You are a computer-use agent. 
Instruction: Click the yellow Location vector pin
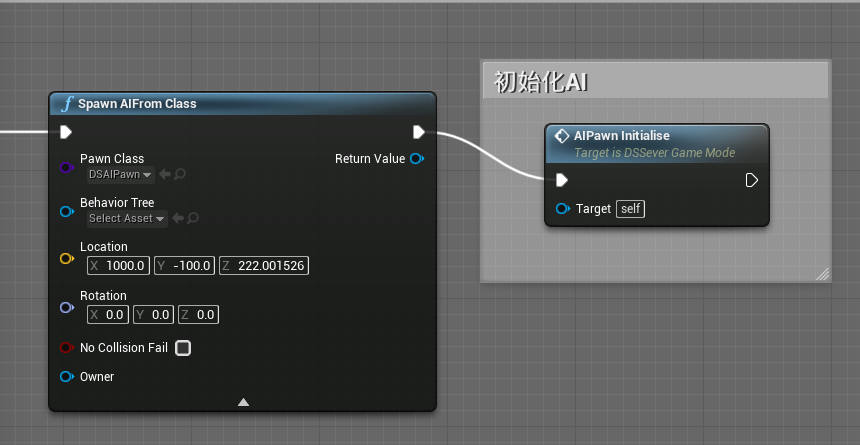[67, 258]
